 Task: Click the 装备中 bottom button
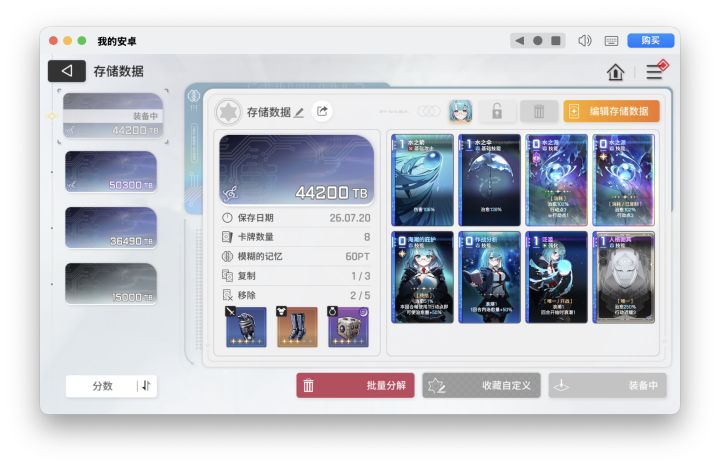[x=608, y=385]
